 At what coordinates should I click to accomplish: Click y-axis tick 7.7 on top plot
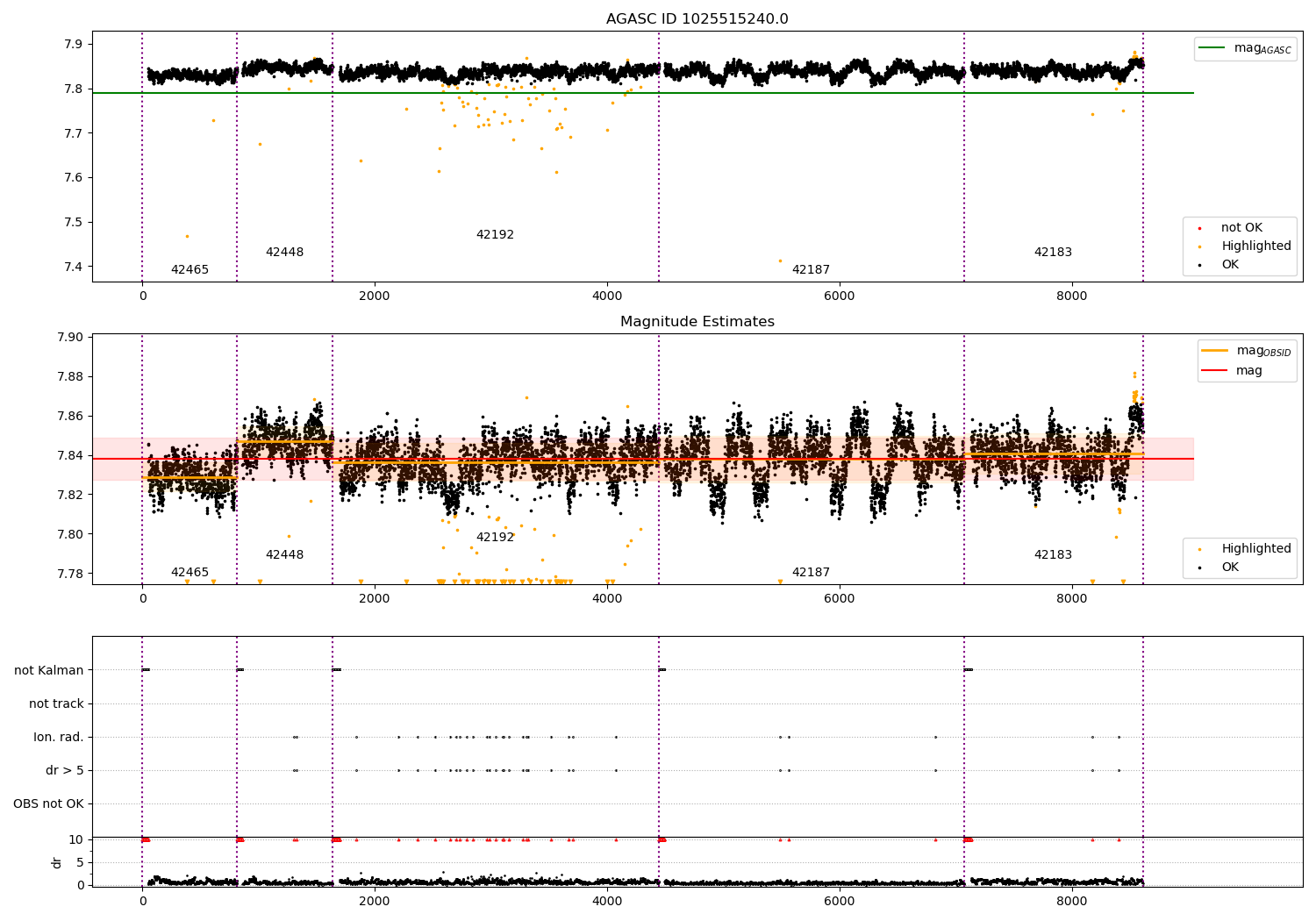click(x=75, y=133)
